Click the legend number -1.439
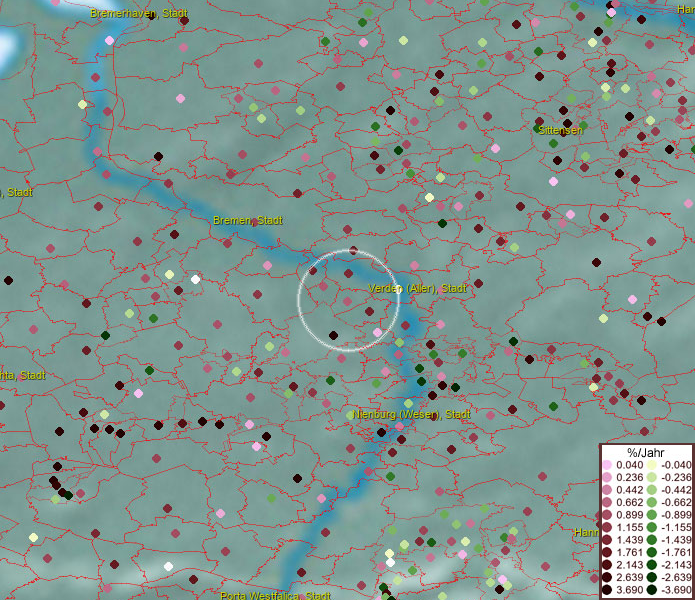 pos(676,540)
